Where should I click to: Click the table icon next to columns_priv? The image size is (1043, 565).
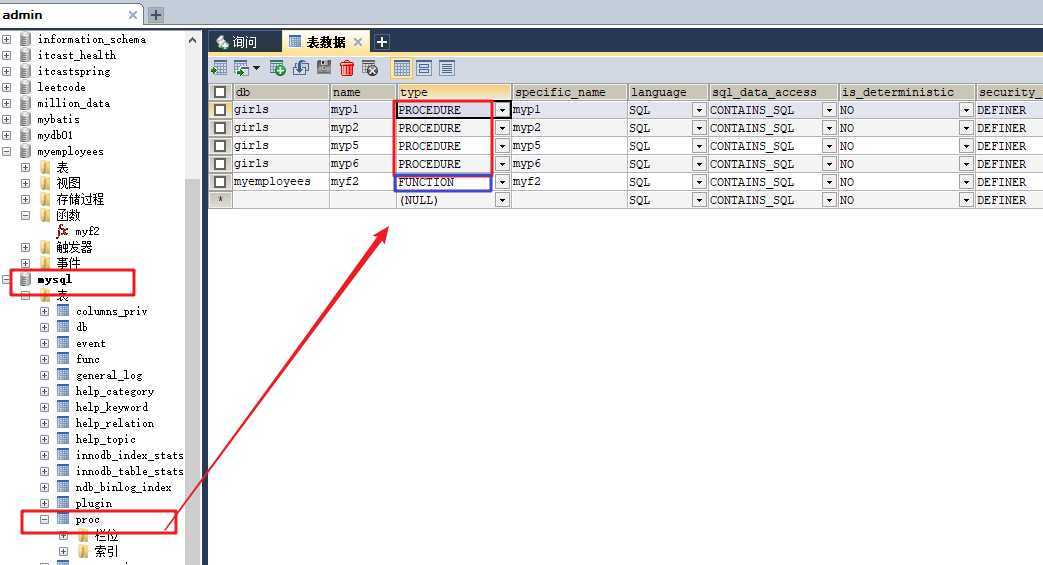click(x=63, y=311)
